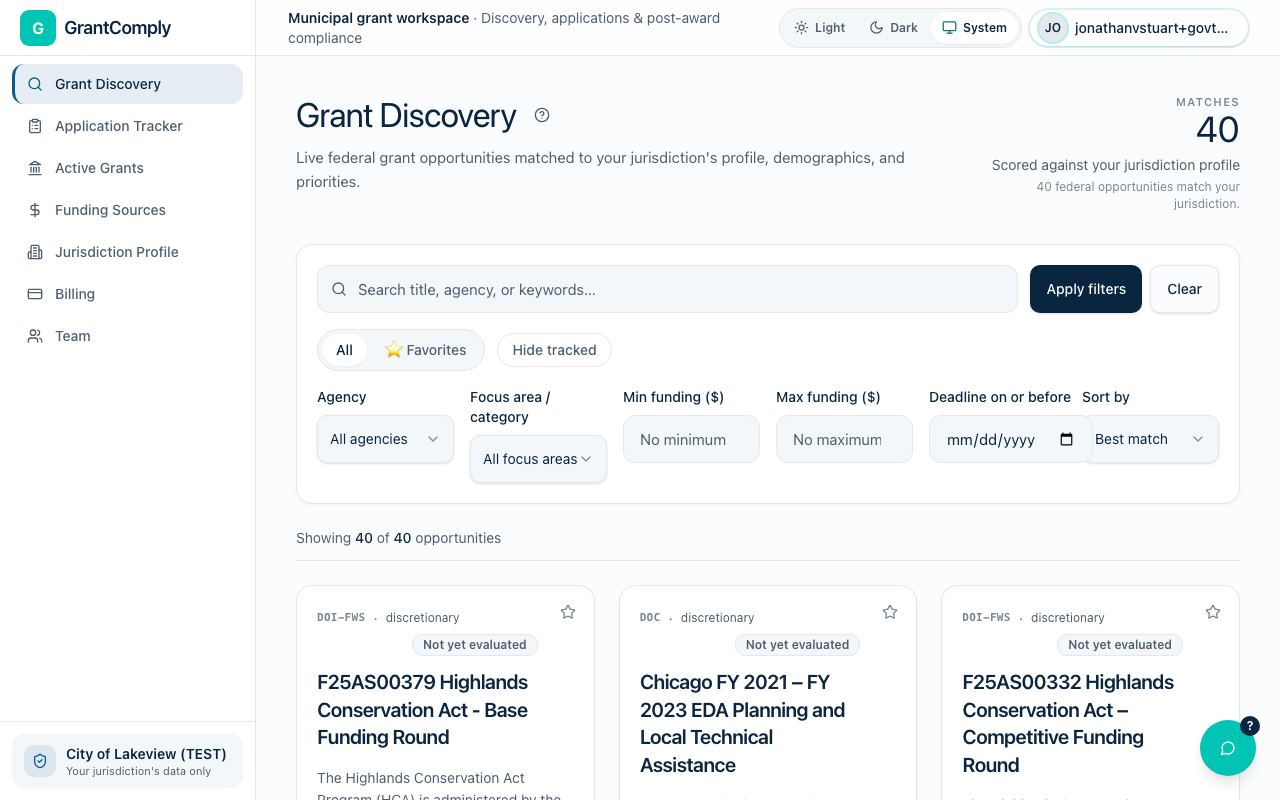Open the deadline calendar picker icon
This screenshot has height=800, width=1280.
tap(1066, 439)
